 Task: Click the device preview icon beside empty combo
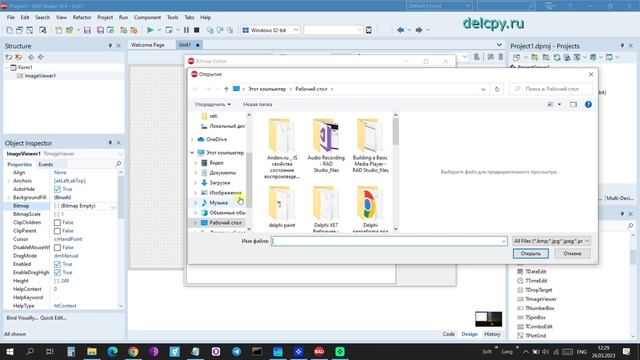pyautogui.click(x=369, y=30)
